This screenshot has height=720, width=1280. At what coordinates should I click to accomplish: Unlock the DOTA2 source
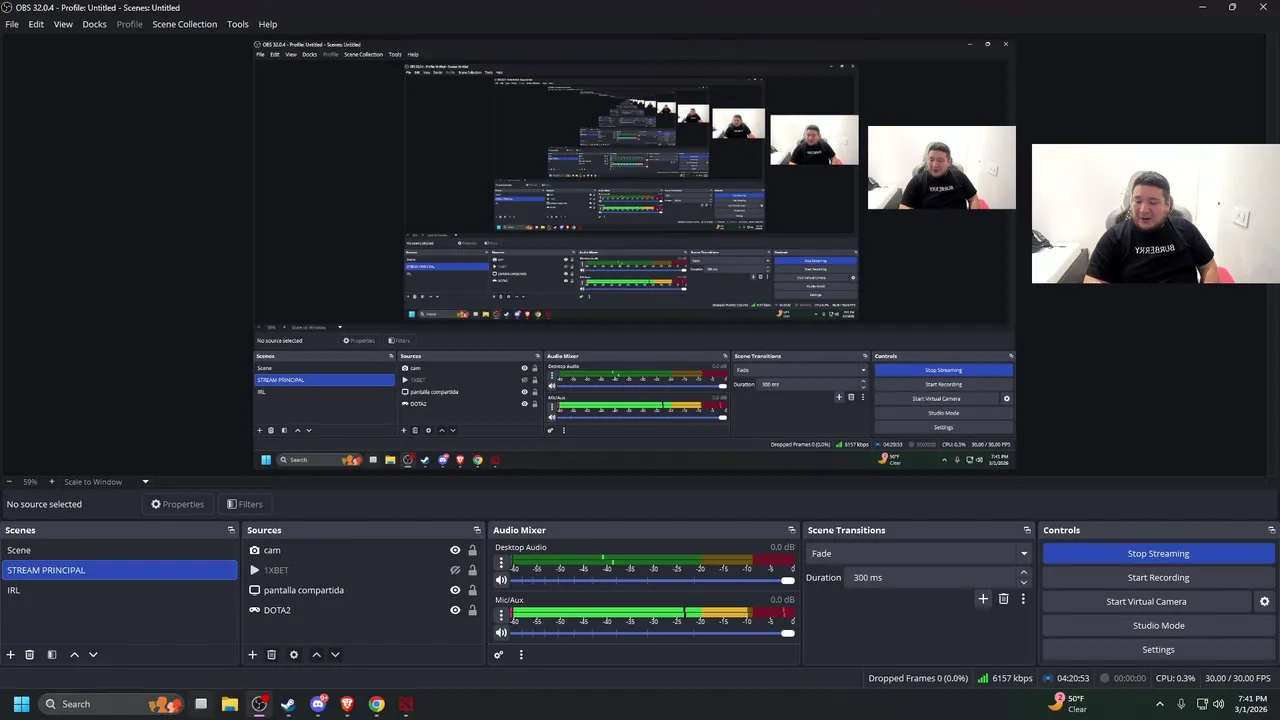pyautogui.click(x=472, y=610)
